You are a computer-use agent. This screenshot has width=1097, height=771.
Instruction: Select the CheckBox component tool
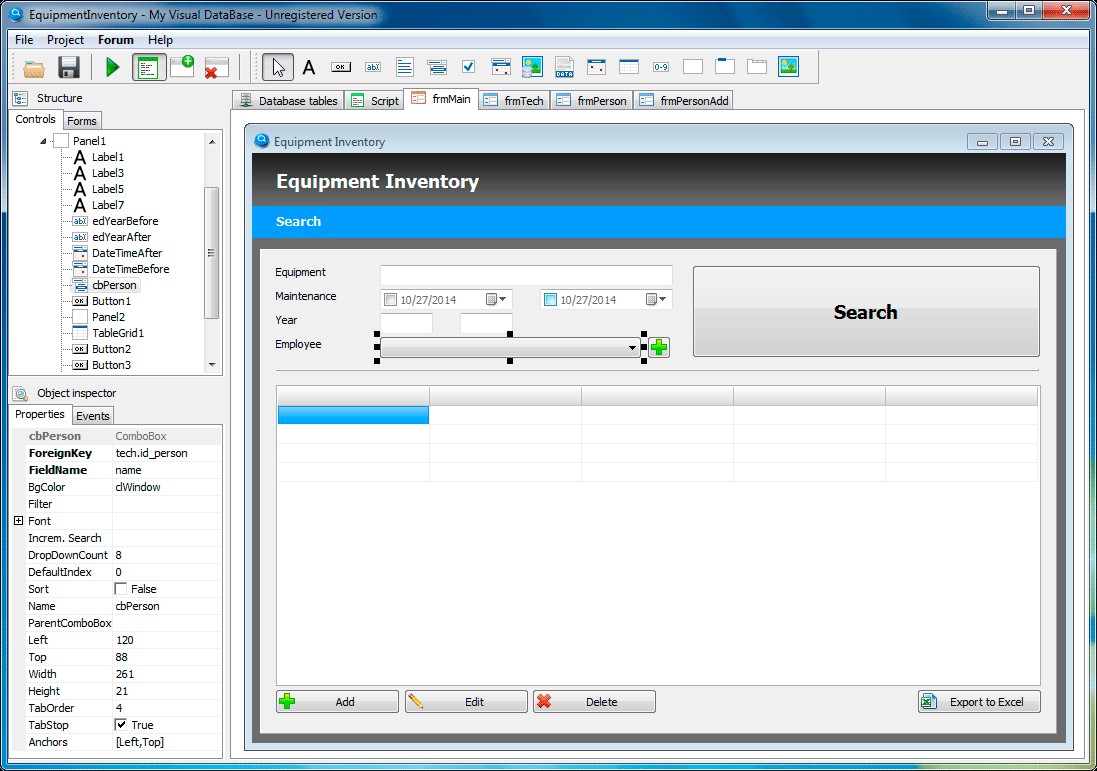(x=468, y=68)
